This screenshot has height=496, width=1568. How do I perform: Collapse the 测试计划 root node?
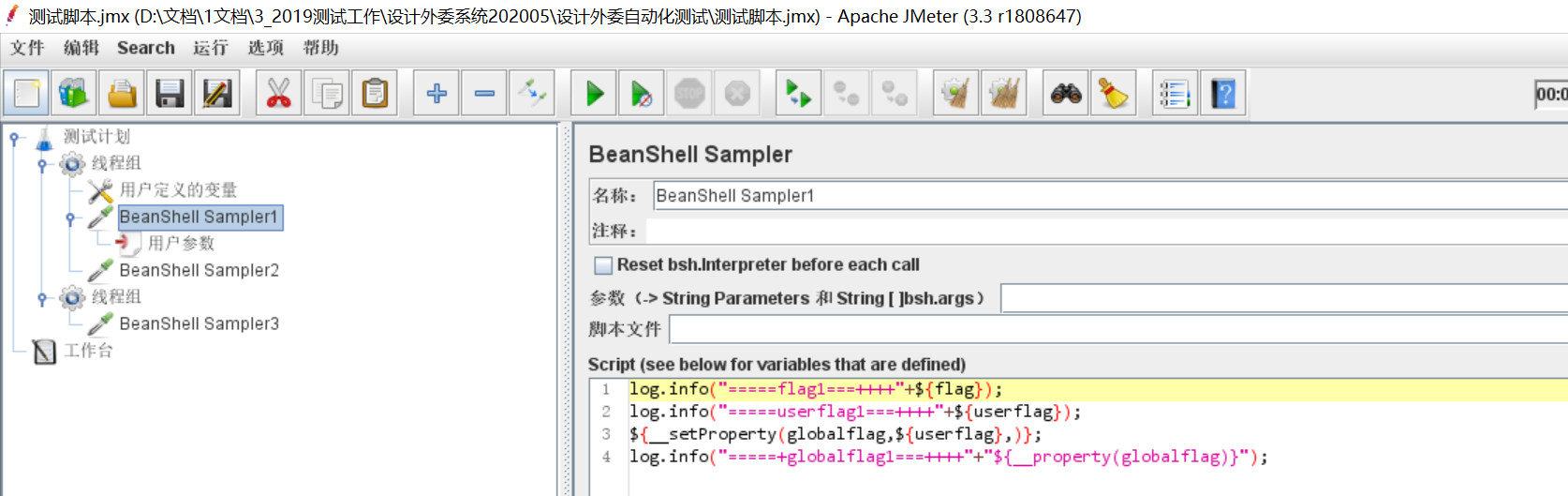[14, 138]
